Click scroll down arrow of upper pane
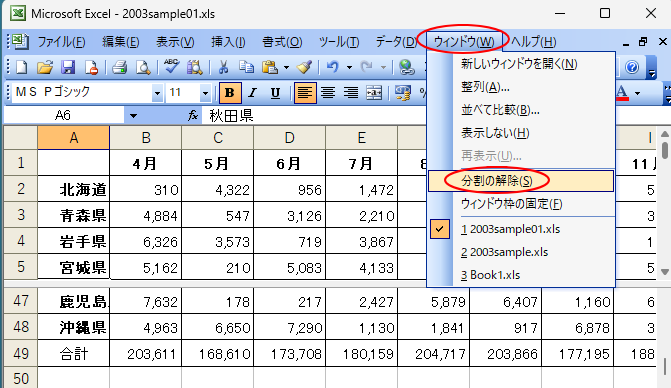Screen dimensions: 671x388 [x=664, y=272]
